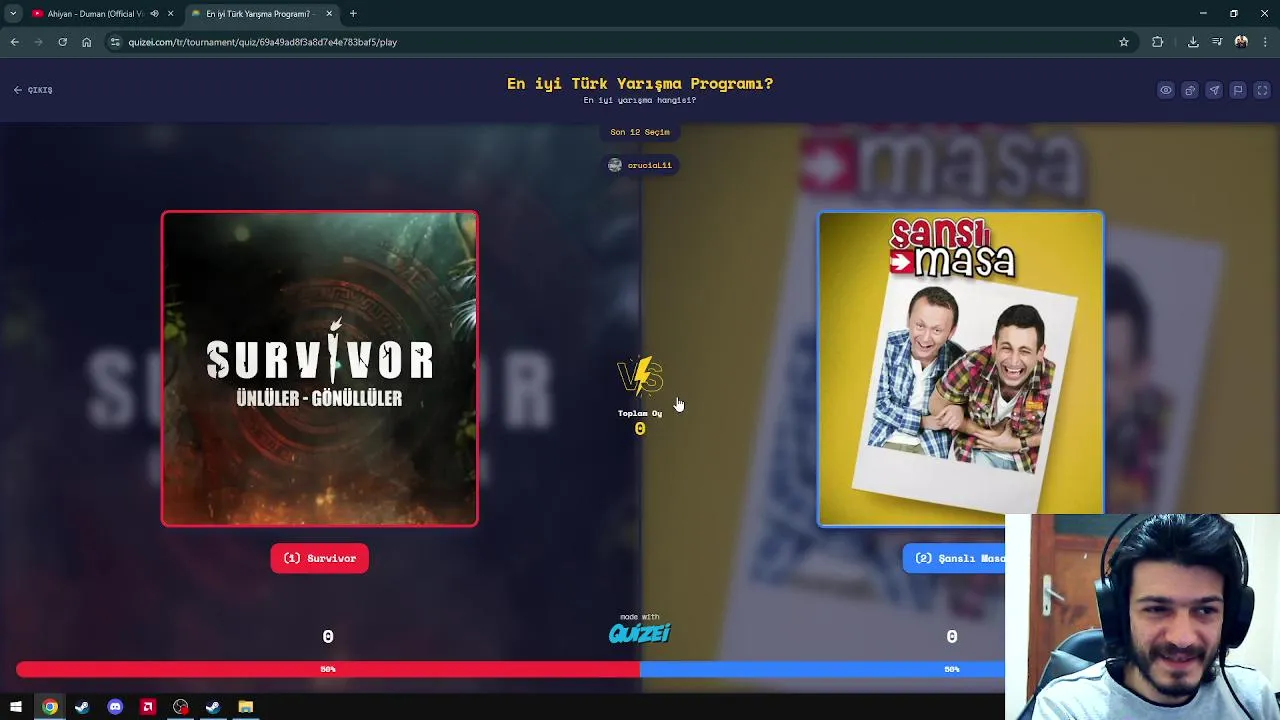Select the Survivor Ünlüler-Gönüllüler image card

tap(320, 369)
